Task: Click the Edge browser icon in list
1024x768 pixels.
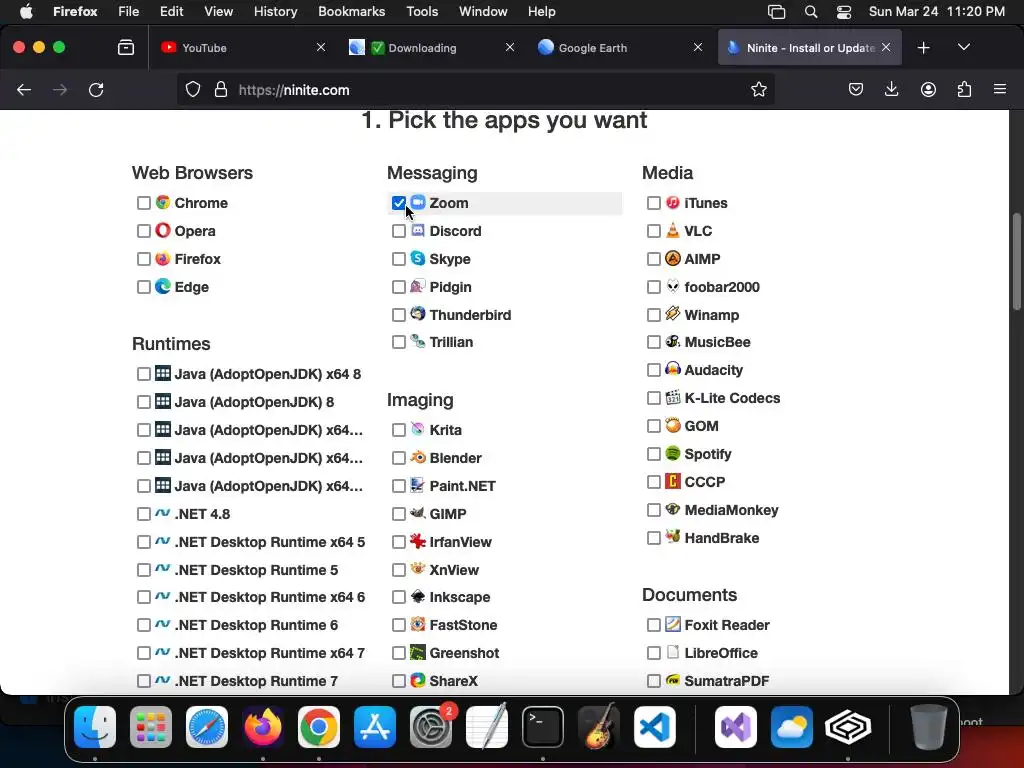Action: [x=163, y=287]
